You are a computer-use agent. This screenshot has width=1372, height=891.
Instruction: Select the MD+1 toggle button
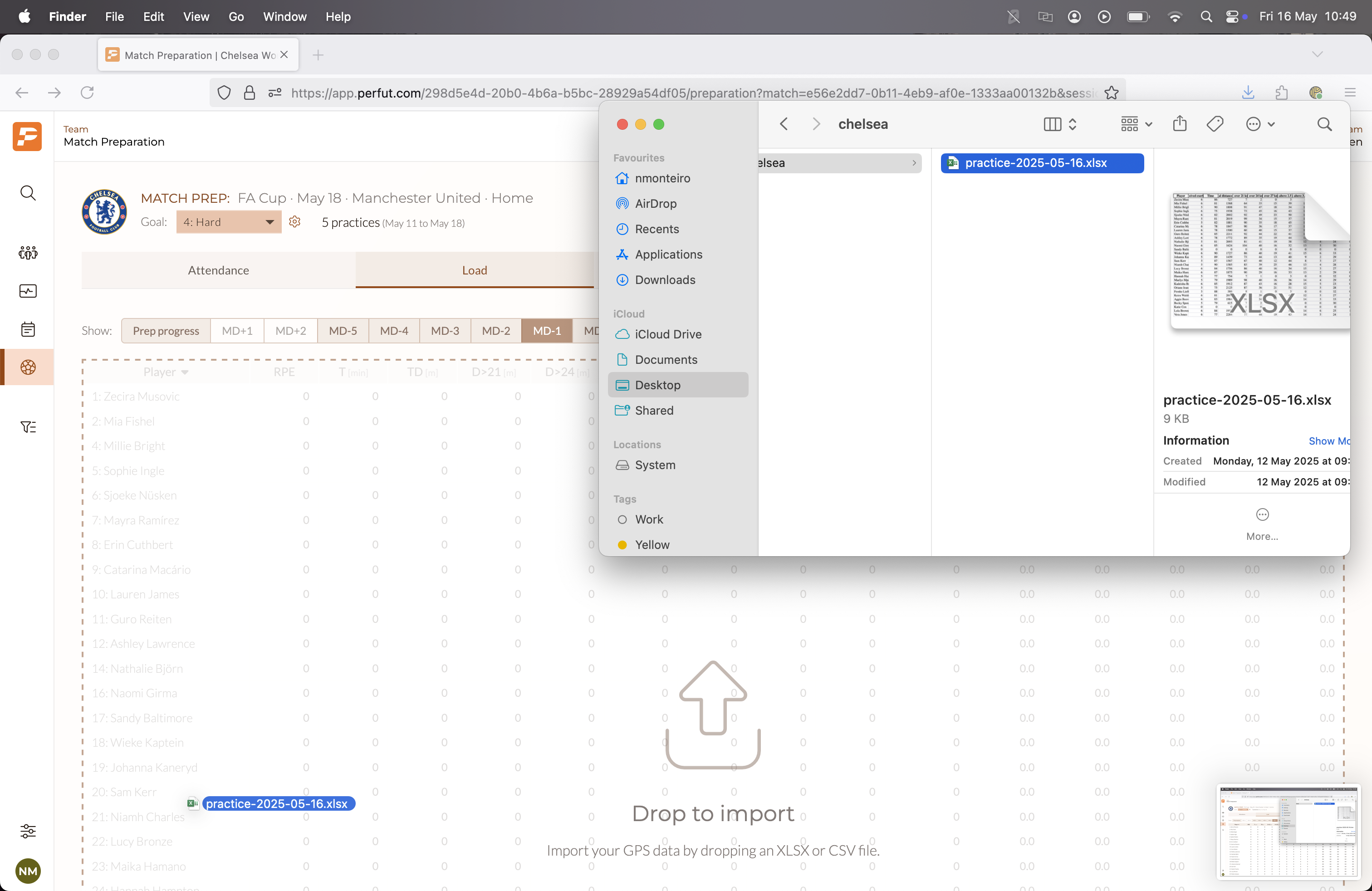237,330
